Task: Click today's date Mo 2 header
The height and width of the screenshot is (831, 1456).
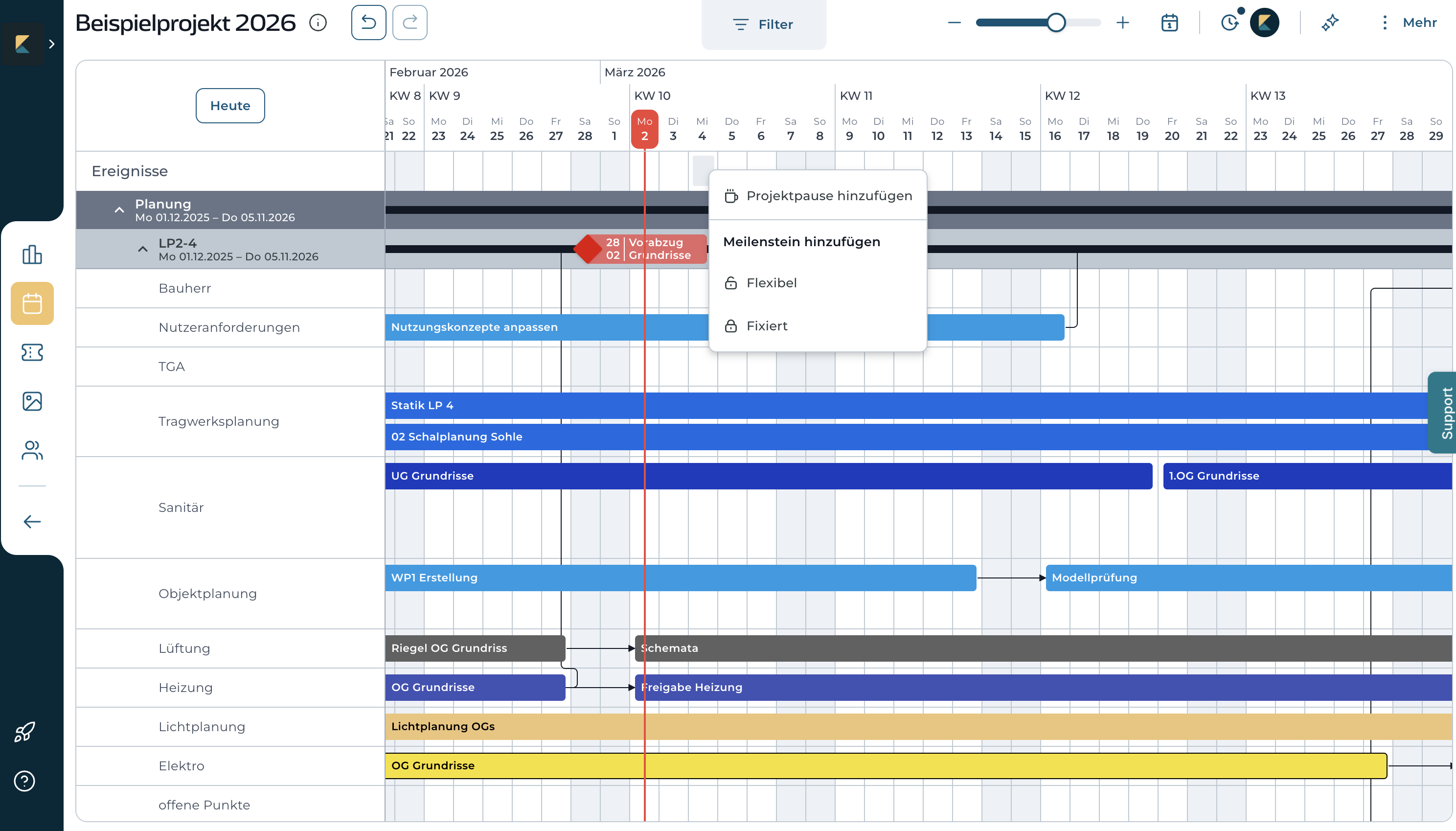Action: 644,129
